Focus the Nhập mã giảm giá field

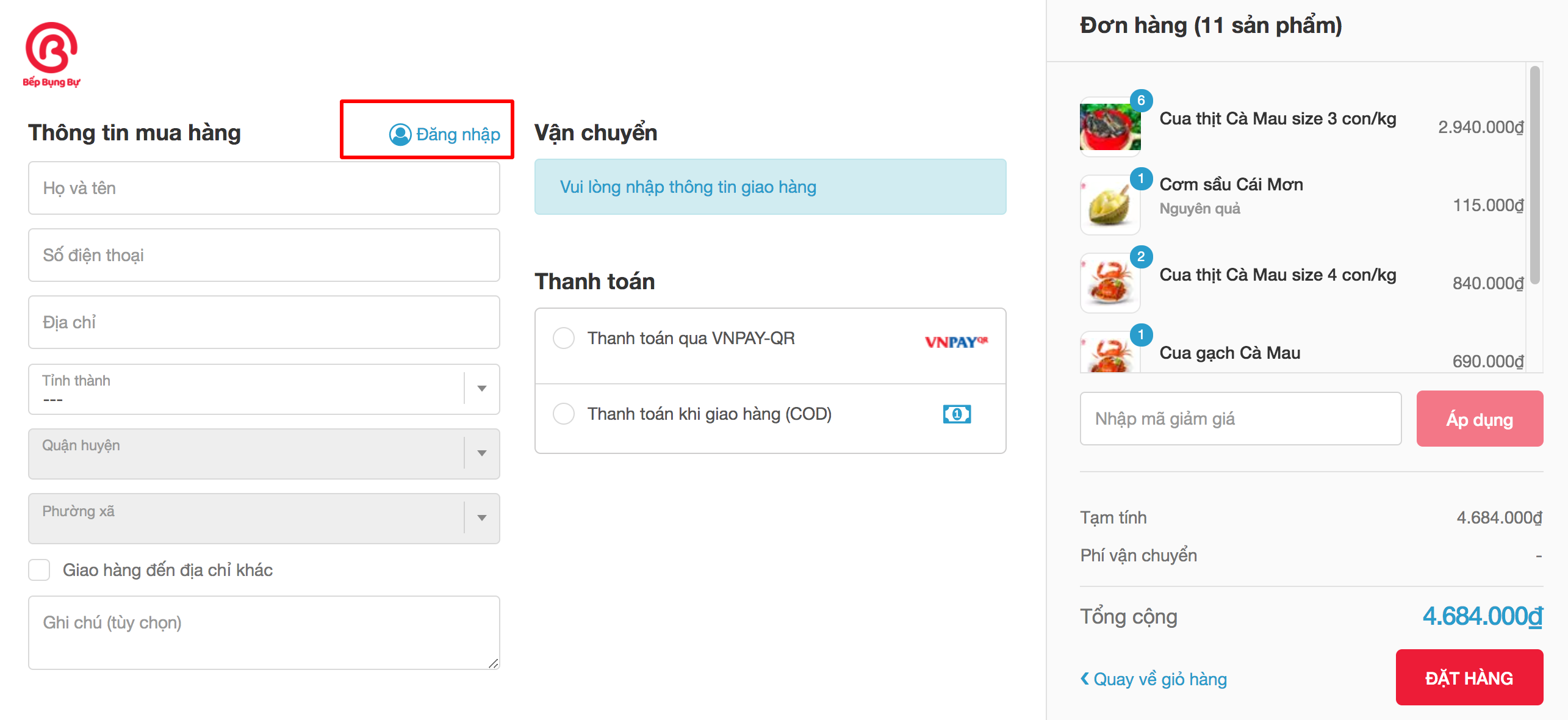point(1240,419)
